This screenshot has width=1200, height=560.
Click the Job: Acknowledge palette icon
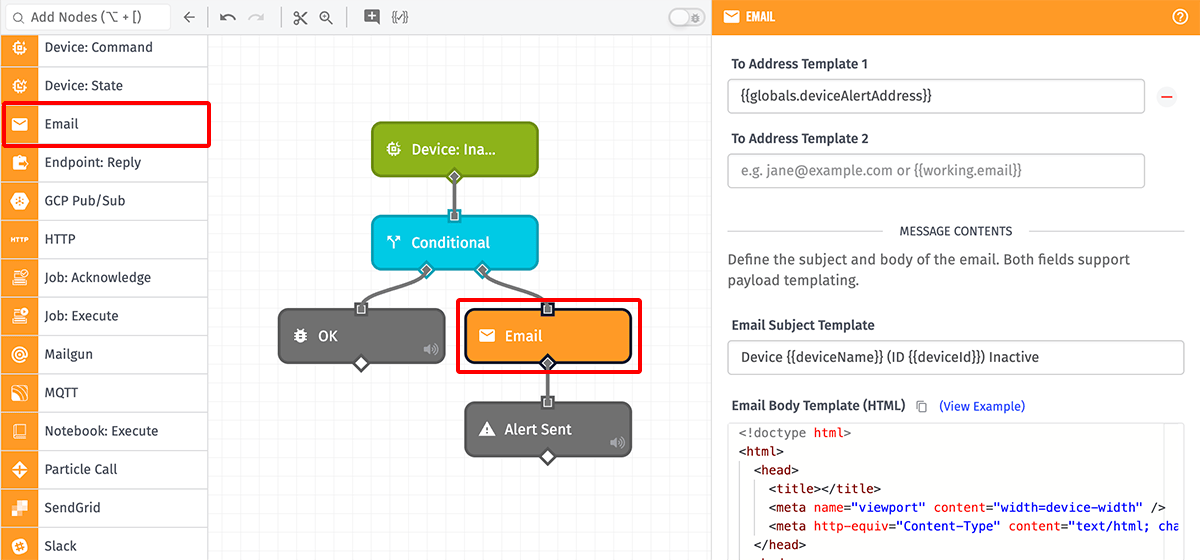point(19,278)
